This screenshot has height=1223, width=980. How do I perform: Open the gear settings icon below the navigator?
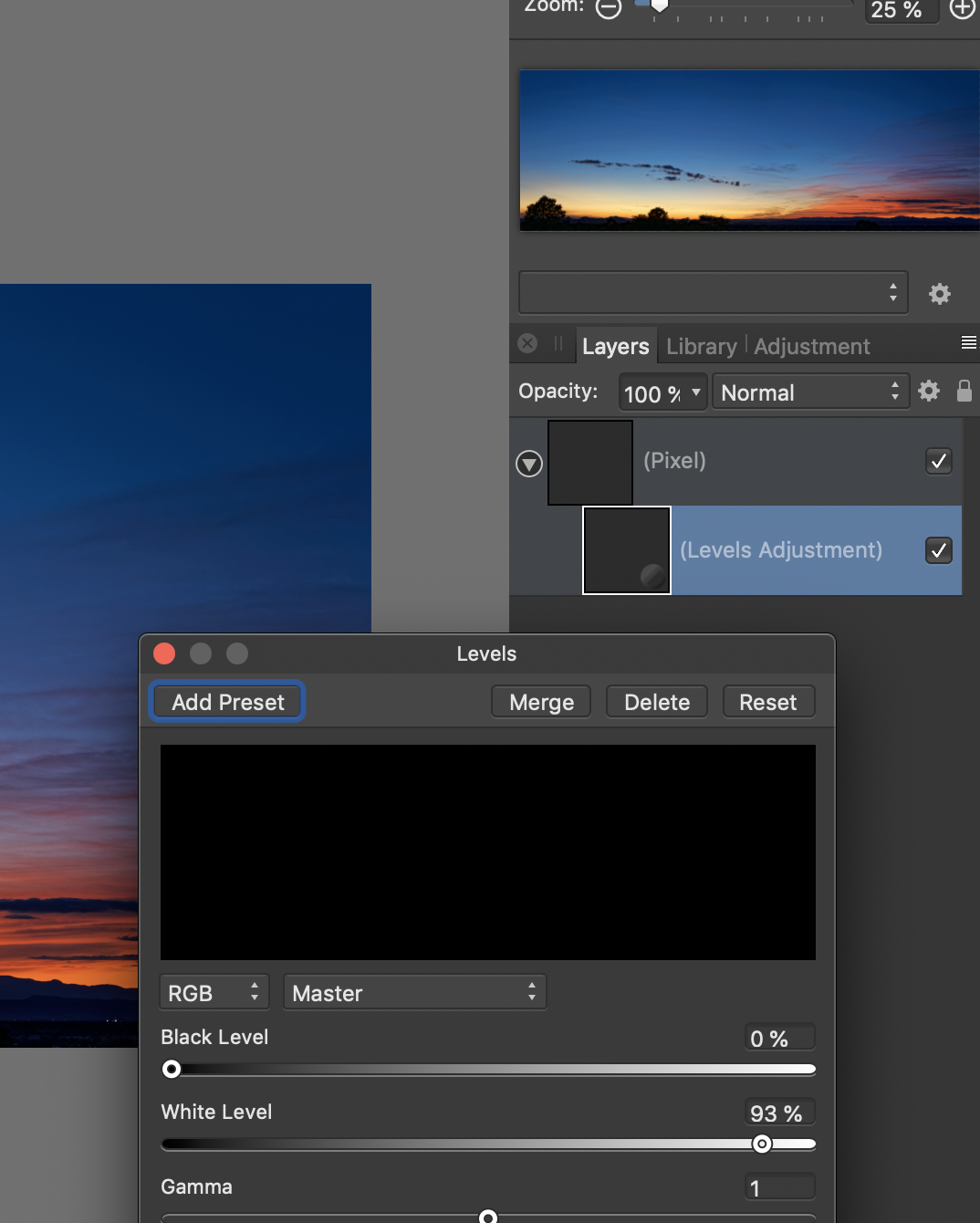tap(939, 293)
